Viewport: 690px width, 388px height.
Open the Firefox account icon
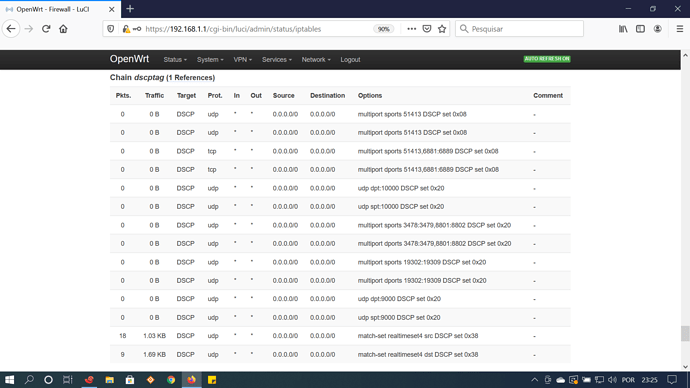pyautogui.click(x=657, y=29)
